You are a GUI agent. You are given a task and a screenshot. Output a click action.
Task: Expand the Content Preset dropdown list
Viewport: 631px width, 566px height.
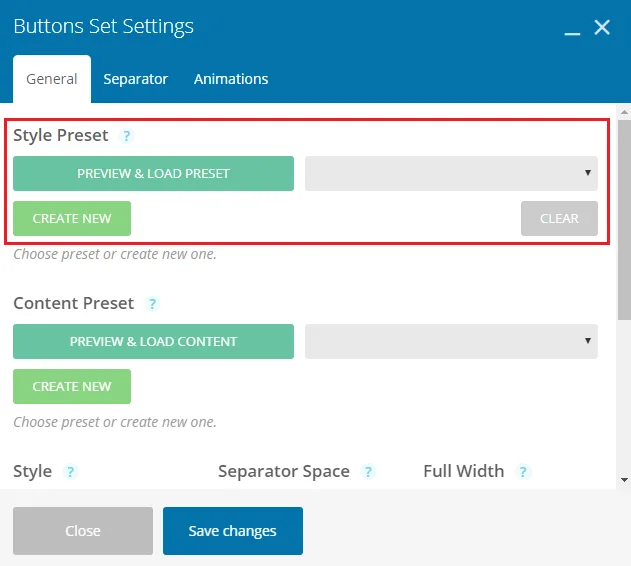click(x=451, y=341)
